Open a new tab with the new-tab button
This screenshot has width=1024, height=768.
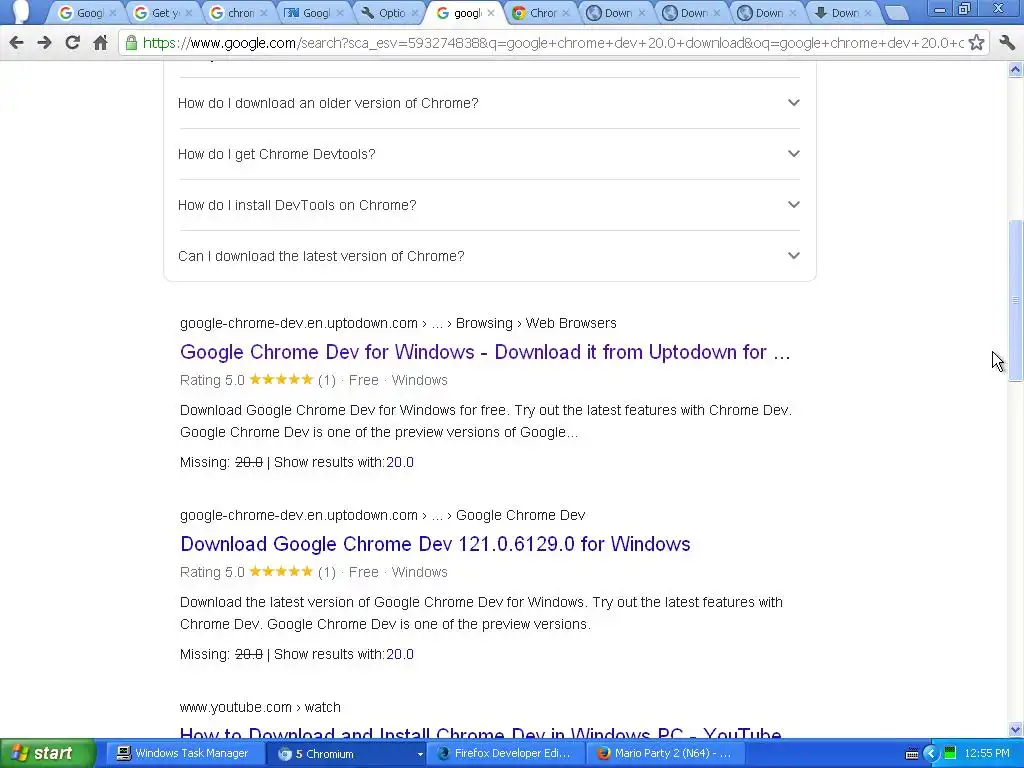click(x=897, y=13)
